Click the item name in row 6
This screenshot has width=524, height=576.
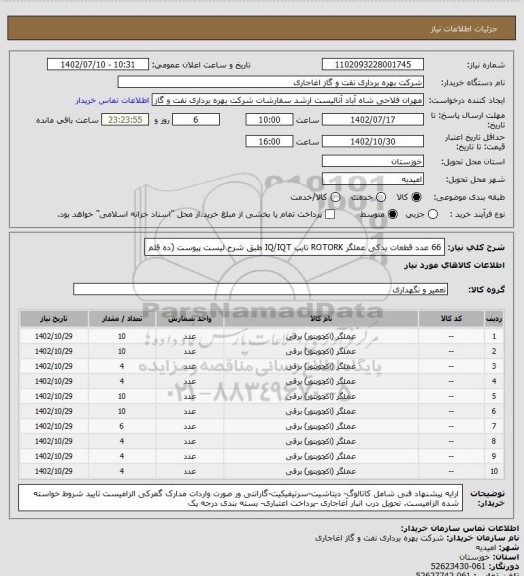(321, 411)
